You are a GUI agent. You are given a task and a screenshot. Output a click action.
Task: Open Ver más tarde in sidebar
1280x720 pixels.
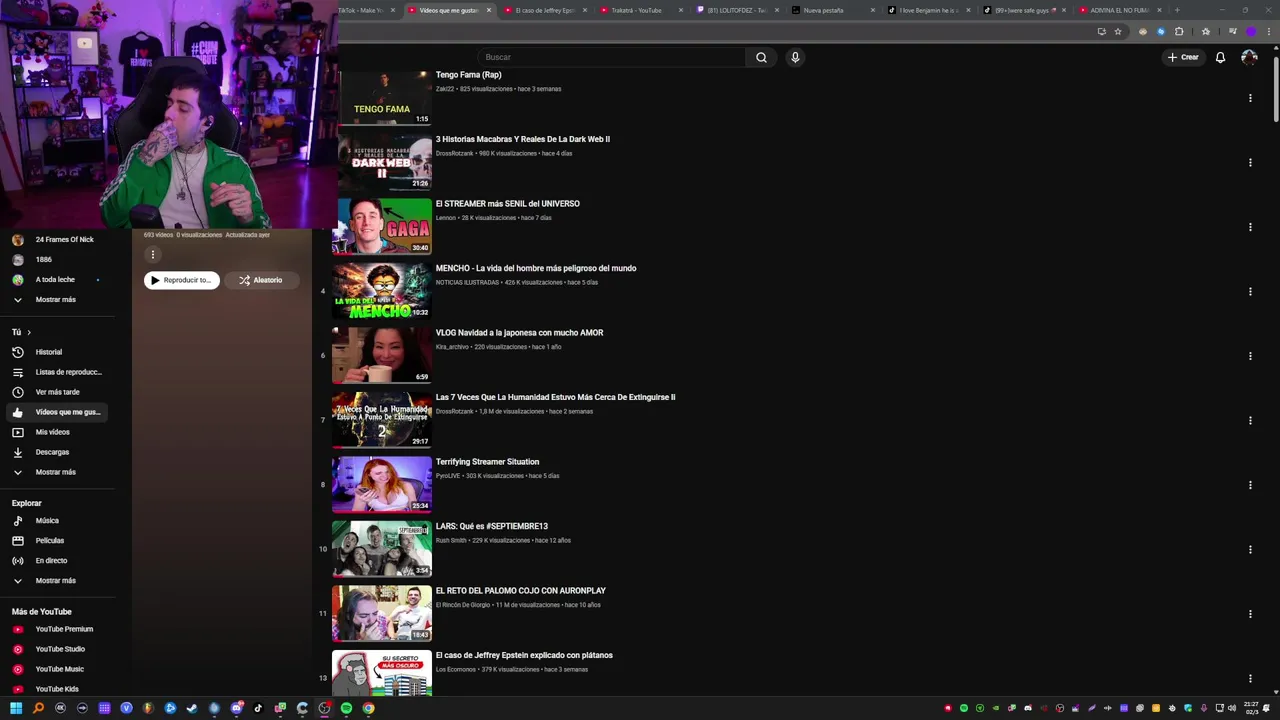point(58,392)
